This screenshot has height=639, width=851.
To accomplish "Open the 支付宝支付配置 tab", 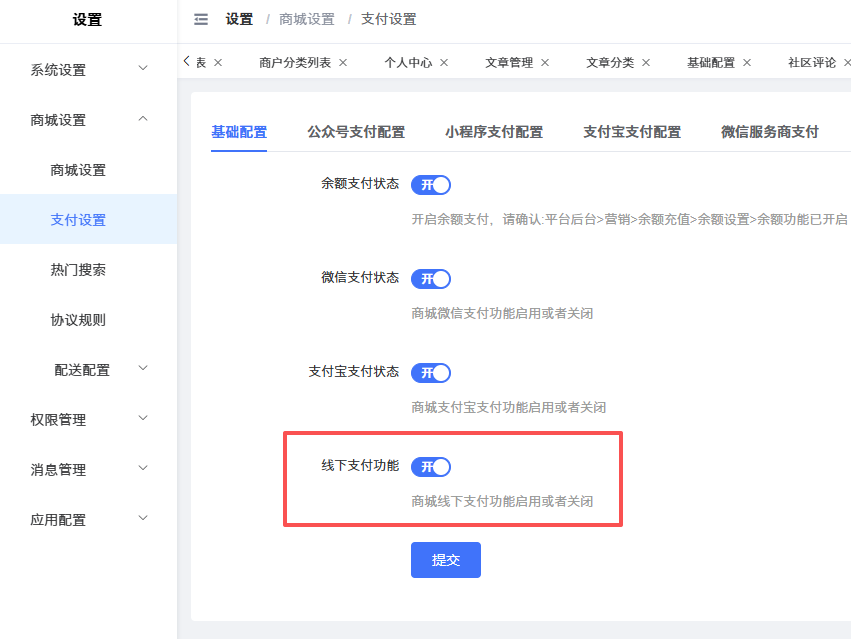I will tap(632, 132).
